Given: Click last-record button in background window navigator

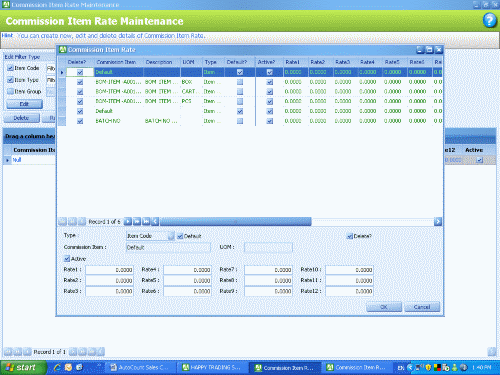Looking at the screenshot, I should (91, 352).
